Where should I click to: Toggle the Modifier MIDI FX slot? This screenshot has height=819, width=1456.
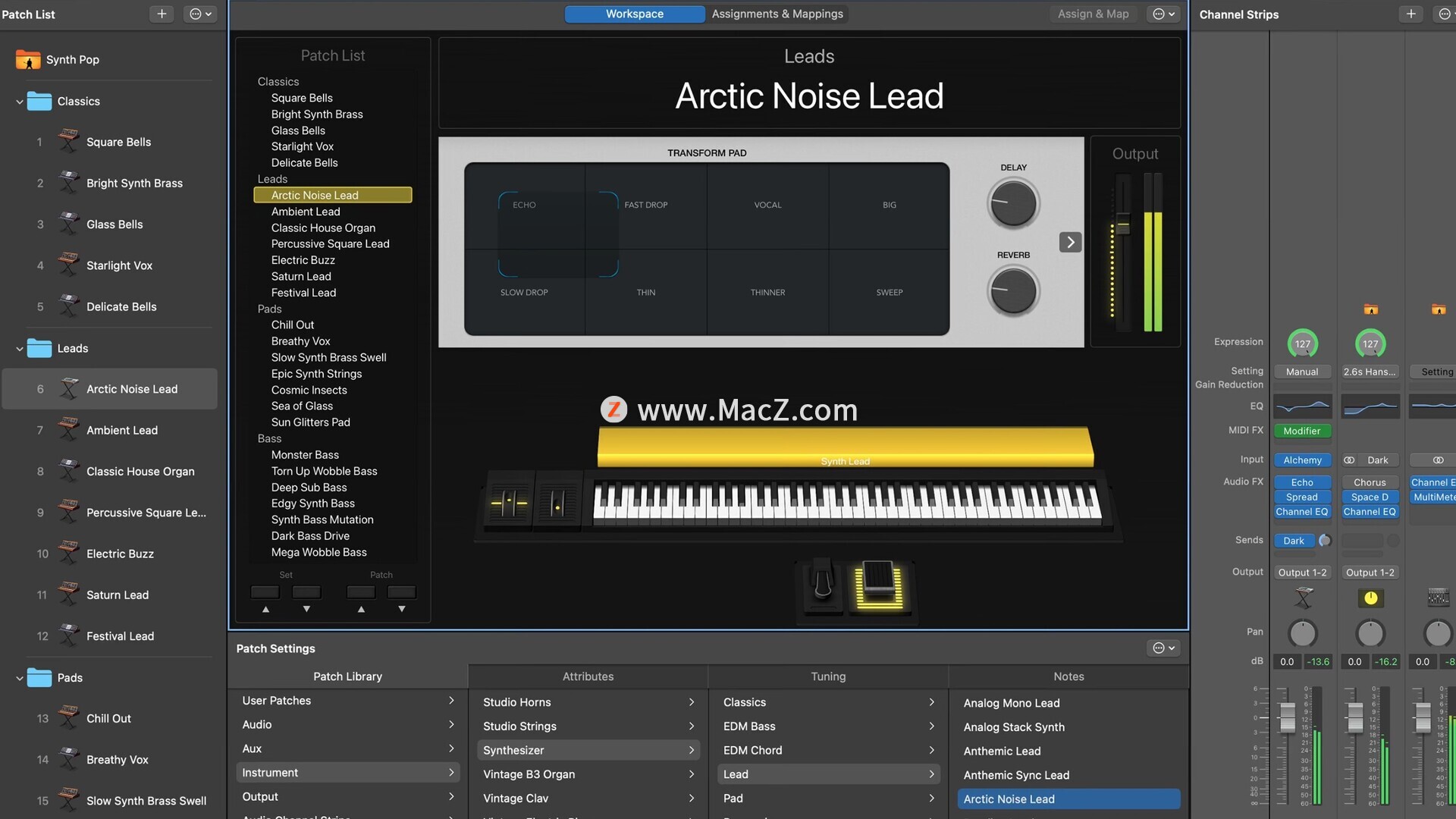point(1302,431)
